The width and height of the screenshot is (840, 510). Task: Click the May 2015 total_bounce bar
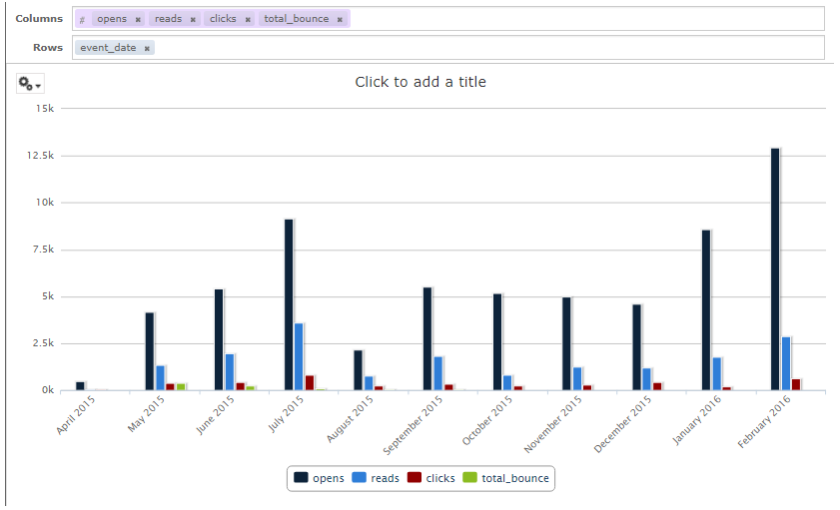coord(181,386)
